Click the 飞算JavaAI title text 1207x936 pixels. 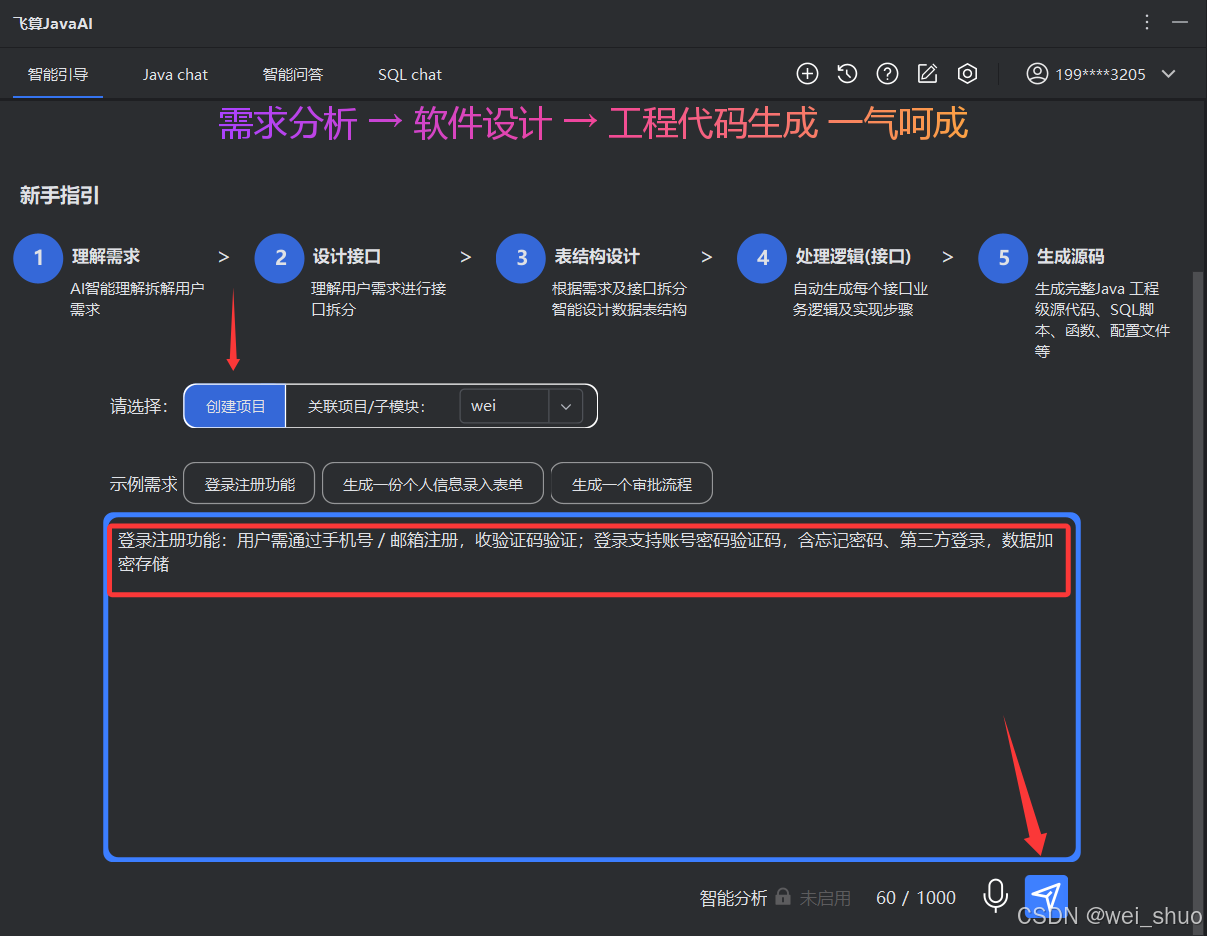tap(53, 22)
